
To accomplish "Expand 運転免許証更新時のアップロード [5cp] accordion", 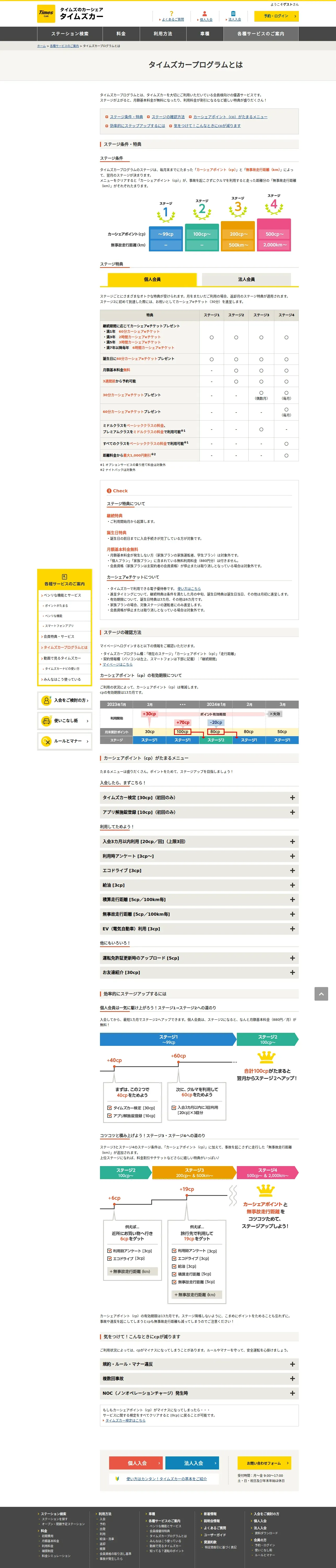I will tap(199, 958).
